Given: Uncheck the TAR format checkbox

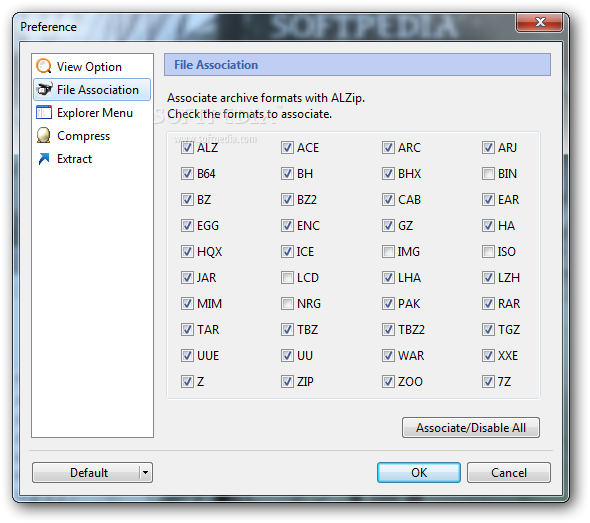Looking at the screenshot, I should point(187,330).
